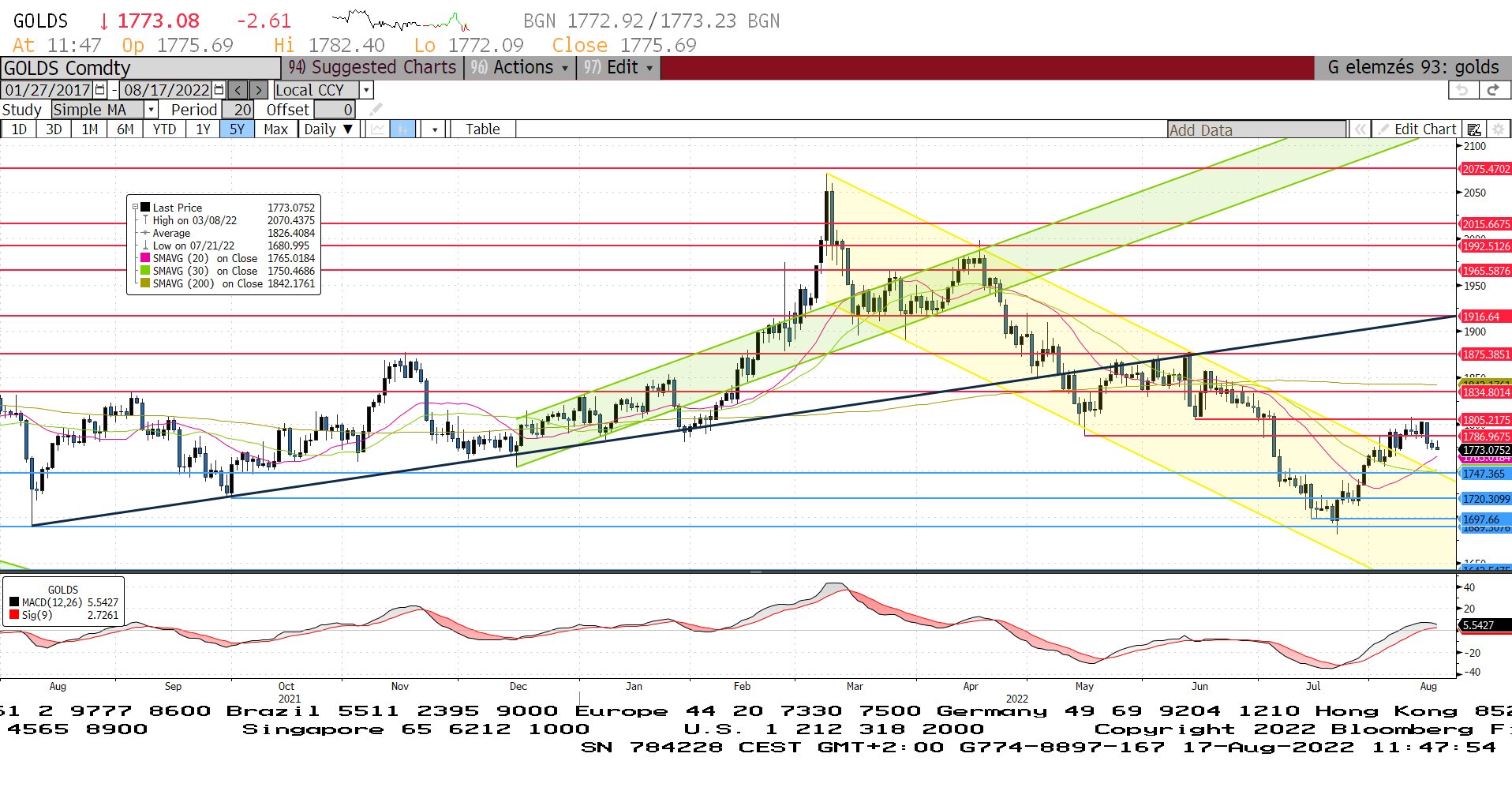Viewport: 1512px width, 791px height.
Task: Click the red down arrow price indicator
Action: (x=103, y=21)
